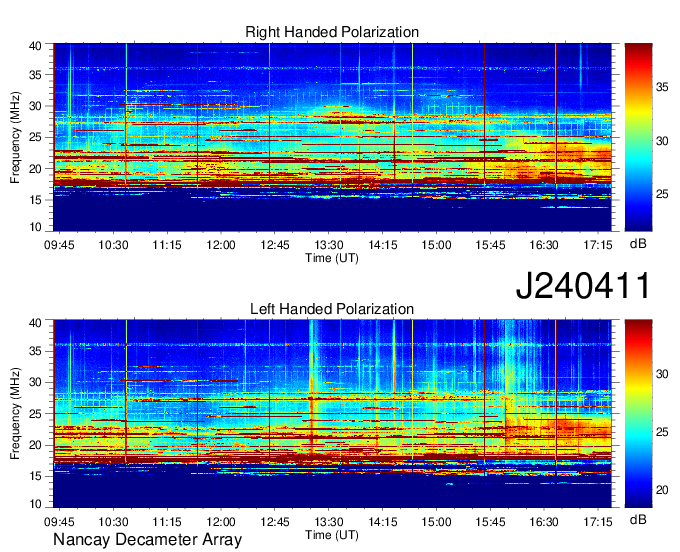Viewport: 680px width, 552px height.
Task: Click the Right Handed Polarization spectrogram image
Action: click(x=333, y=137)
